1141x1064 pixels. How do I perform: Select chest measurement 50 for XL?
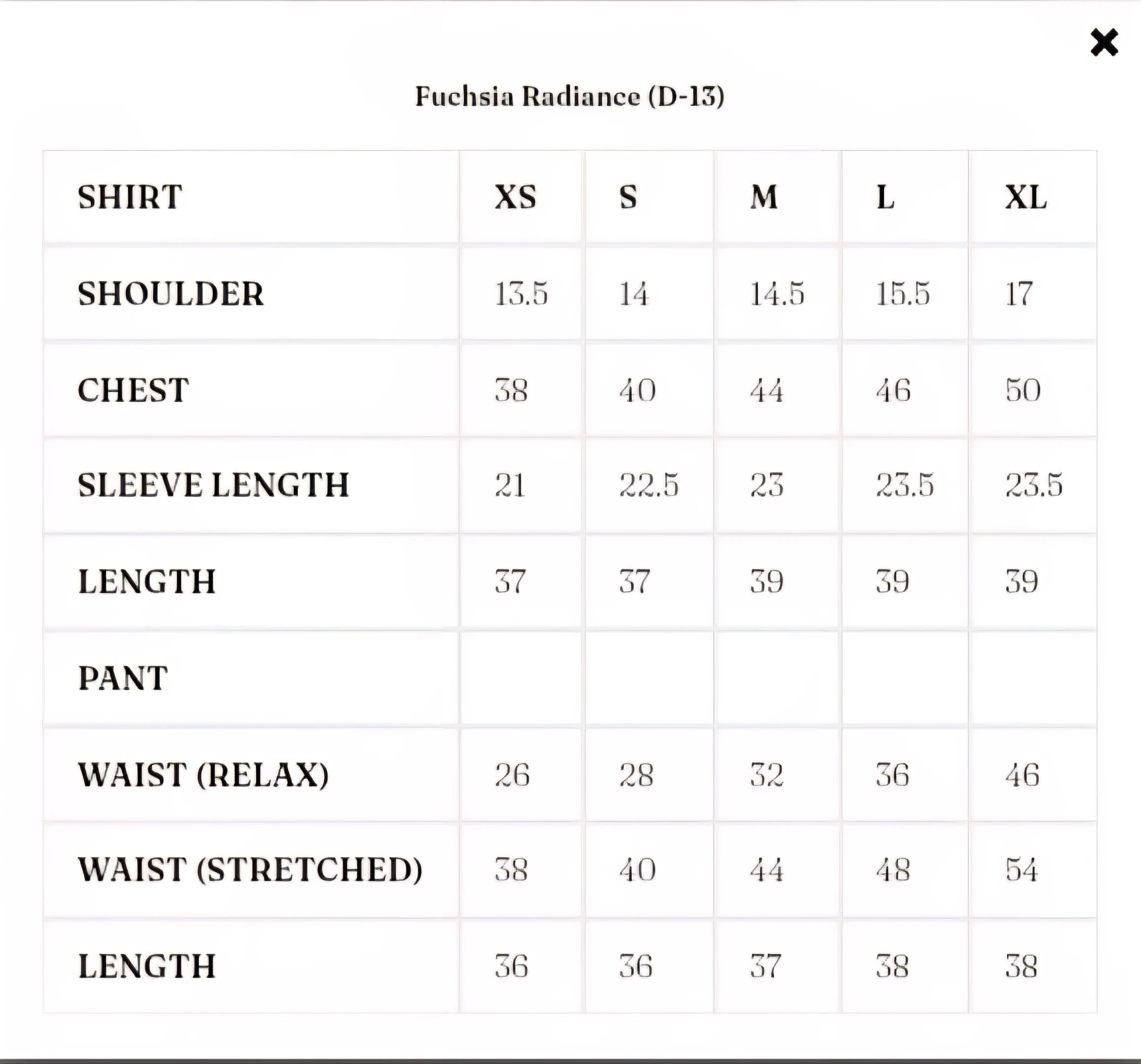pyautogui.click(x=1026, y=390)
